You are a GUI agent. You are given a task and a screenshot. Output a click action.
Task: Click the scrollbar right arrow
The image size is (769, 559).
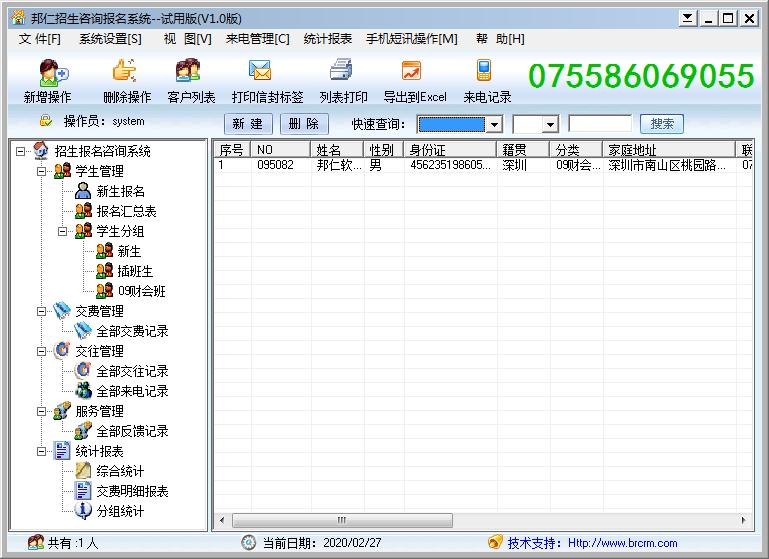click(743, 520)
